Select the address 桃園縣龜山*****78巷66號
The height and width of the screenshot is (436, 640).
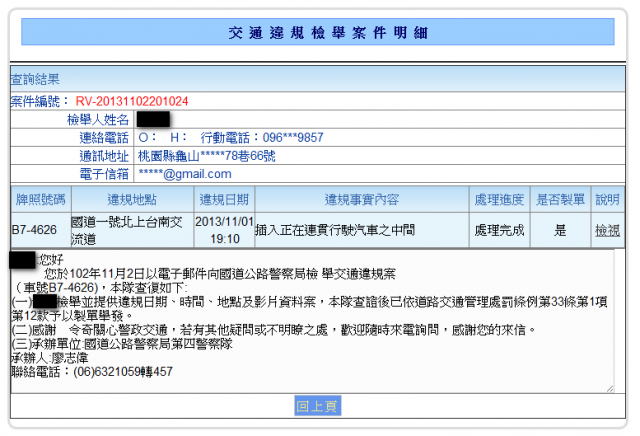point(207,156)
